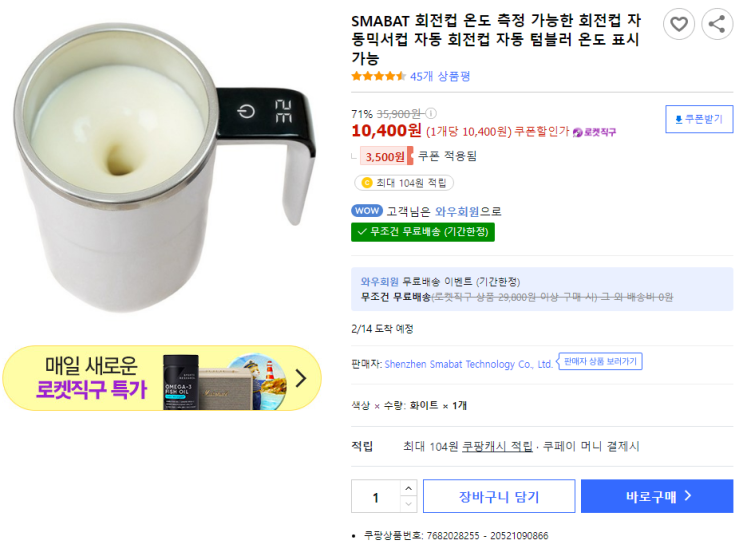Click the blue WOW membership badge
The width and height of the screenshot is (743, 552).
(367, 211)
